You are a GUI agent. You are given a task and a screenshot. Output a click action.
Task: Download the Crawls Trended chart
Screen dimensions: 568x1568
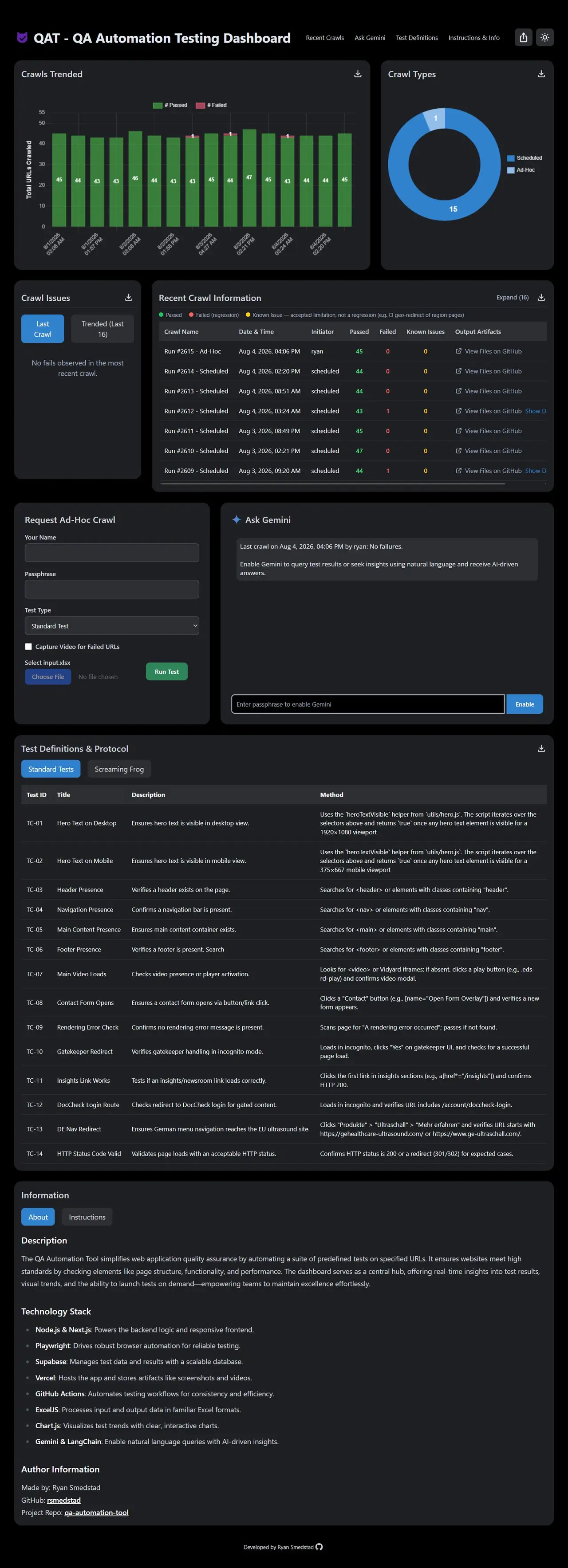point(358,74)
